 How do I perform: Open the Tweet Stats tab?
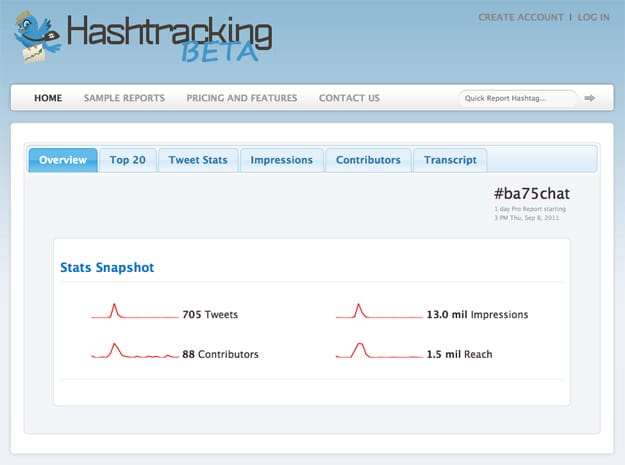[198, 160]
